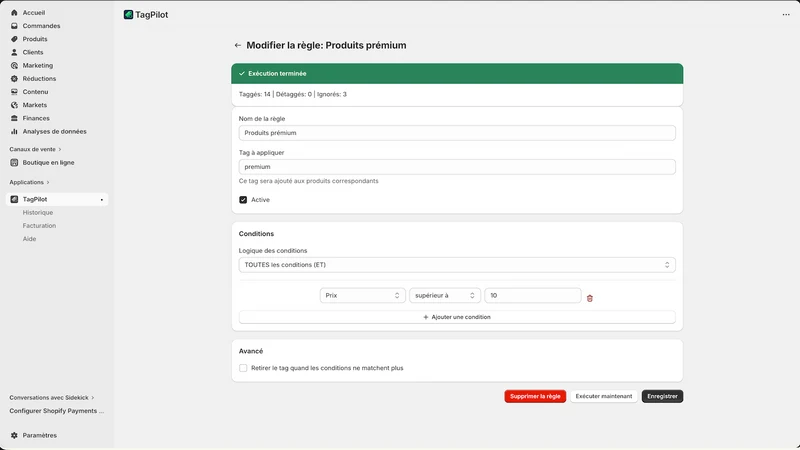Click the Réductions sidebar label

[x=39, y=79]
